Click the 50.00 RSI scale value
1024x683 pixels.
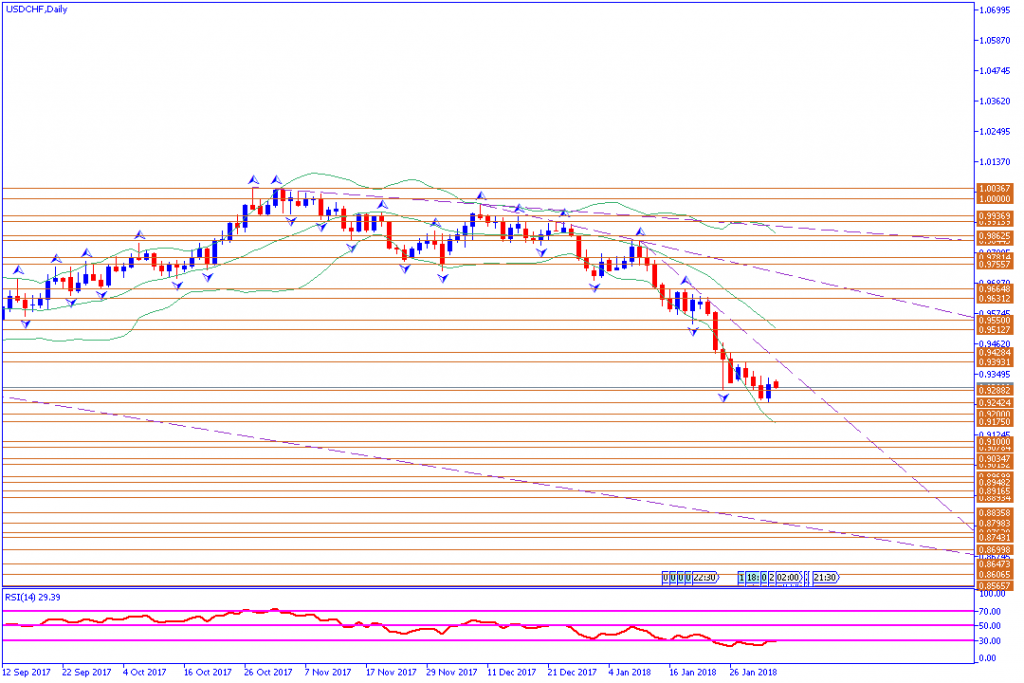pyautogui.click(x=991, y=626)
